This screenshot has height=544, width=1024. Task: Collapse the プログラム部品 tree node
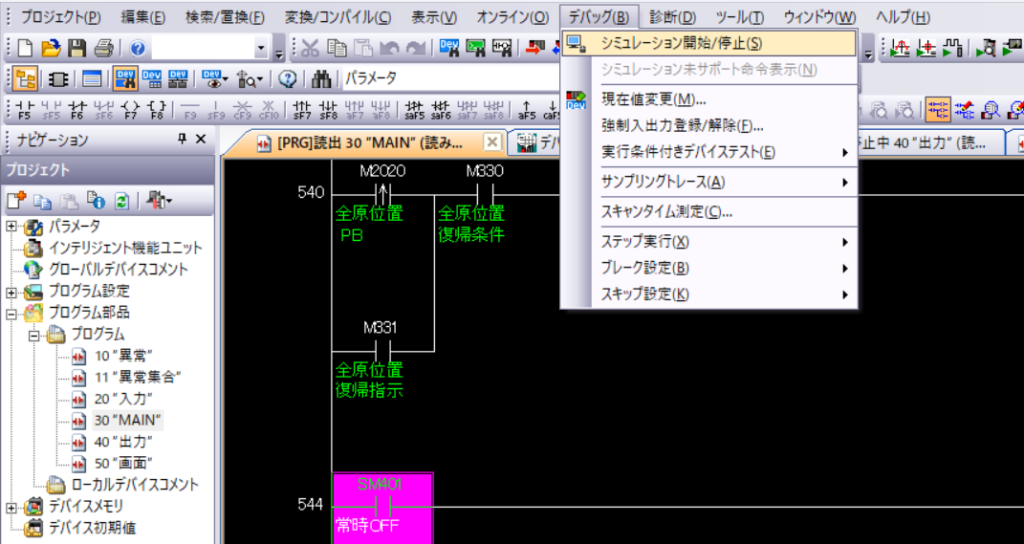coord(12,313)
